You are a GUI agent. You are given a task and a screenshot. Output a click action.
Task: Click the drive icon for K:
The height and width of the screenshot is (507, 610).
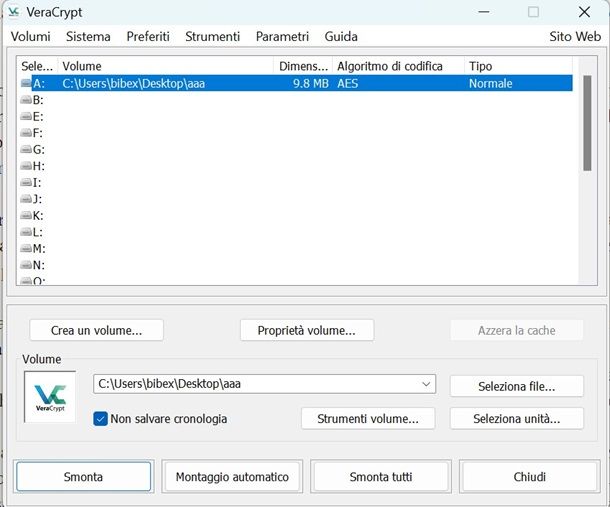point(26,216)
